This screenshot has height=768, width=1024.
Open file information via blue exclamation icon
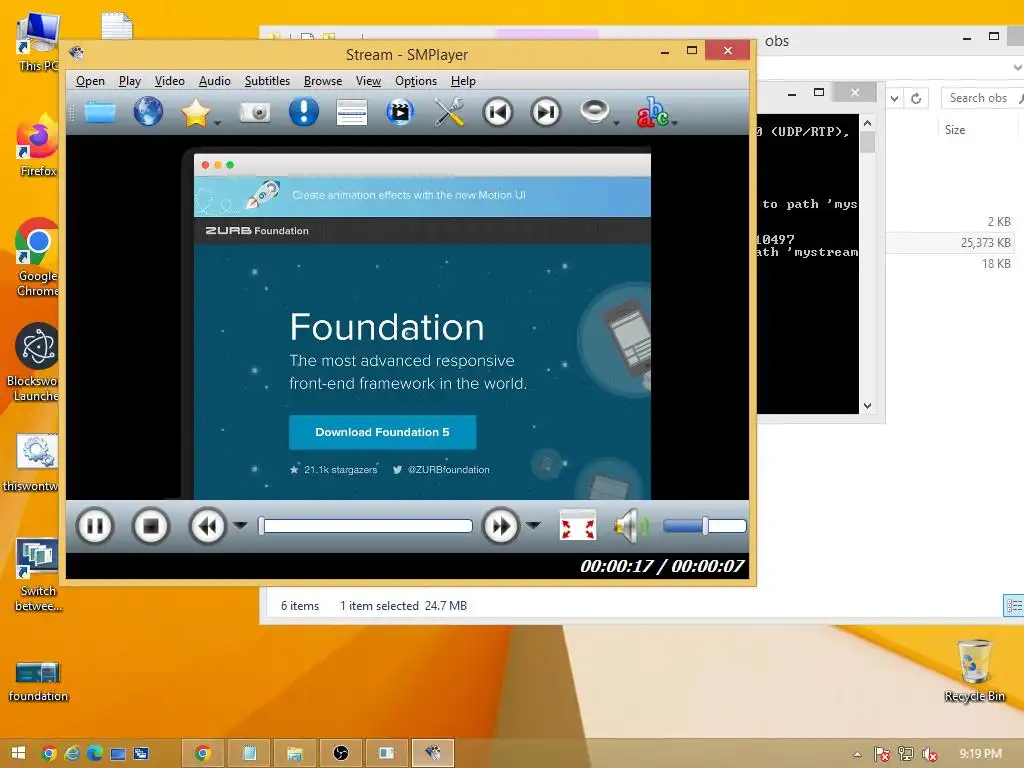click(304, 112)
